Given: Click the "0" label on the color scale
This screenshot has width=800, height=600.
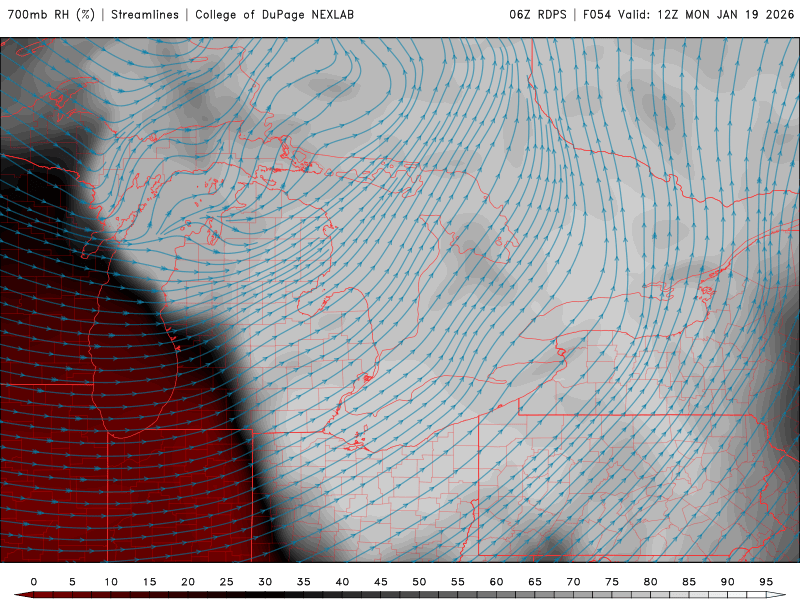Looking at the screenshot, I should (34, 582).
